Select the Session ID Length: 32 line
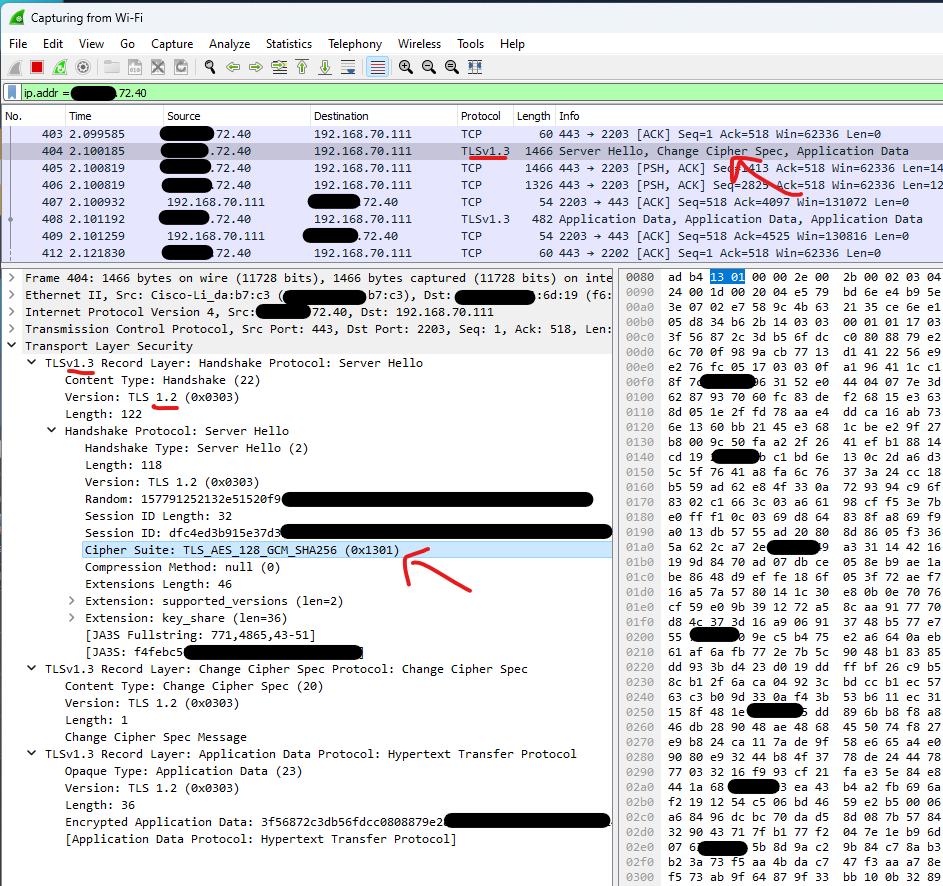This screenshot has width=943, height=886. point(158,516)
